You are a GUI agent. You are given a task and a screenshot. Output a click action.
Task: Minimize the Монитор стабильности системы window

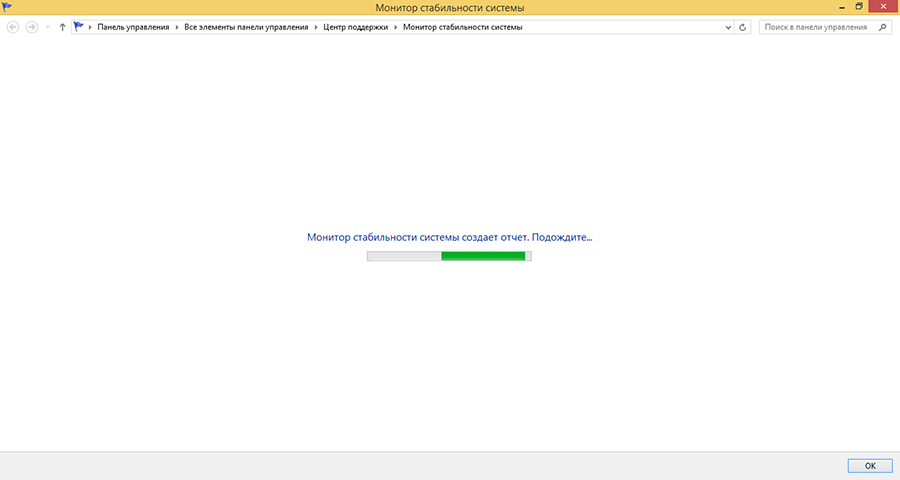842,7
